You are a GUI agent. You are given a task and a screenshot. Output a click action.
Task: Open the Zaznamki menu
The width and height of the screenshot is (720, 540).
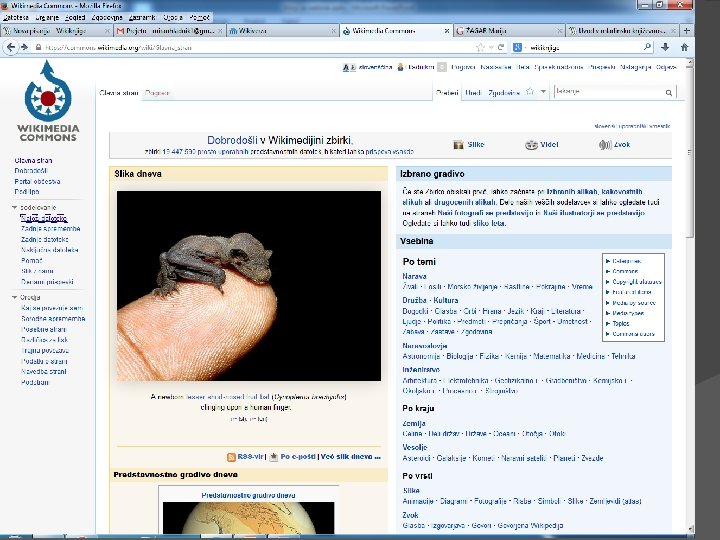[142, 17]
